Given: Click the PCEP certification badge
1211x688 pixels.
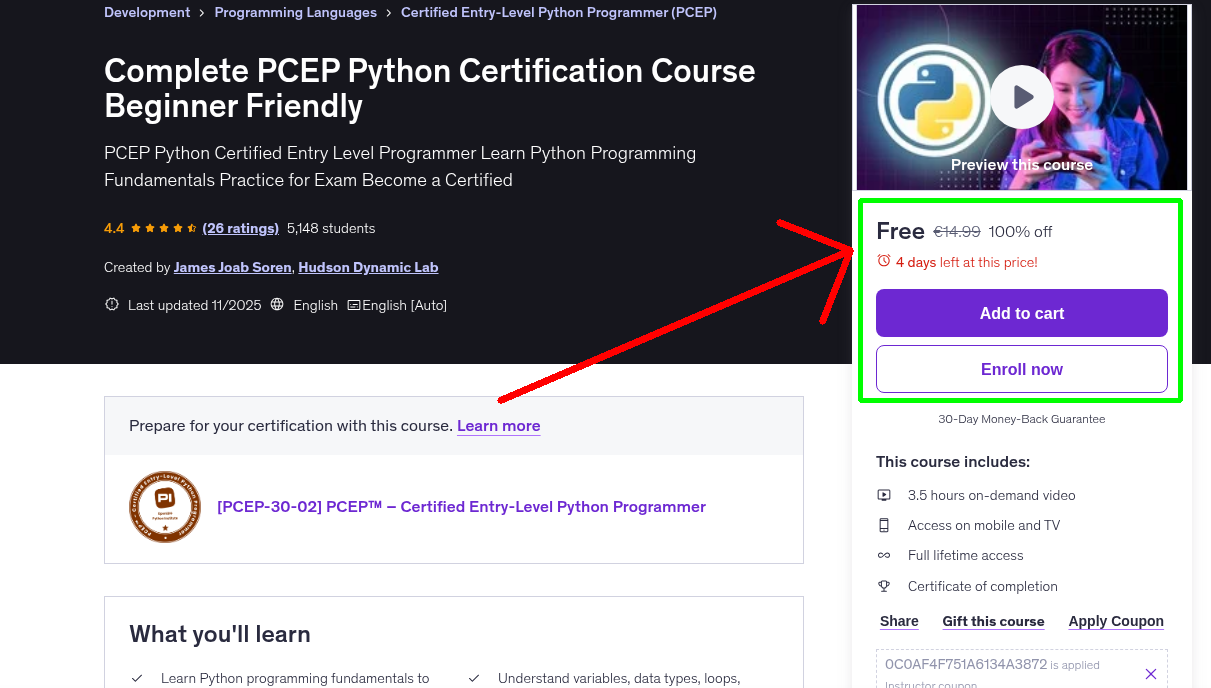Looking at the screenshot, I should (x=165, y=507).
